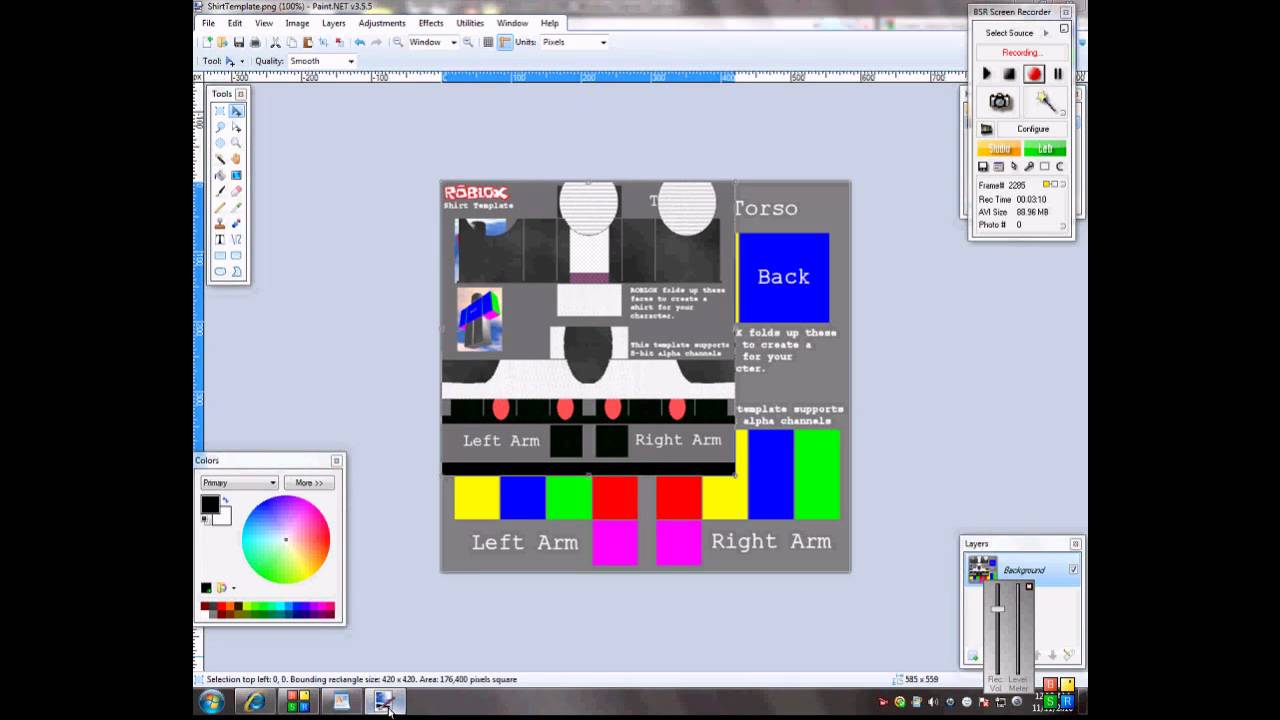Click the New image toolbar icon
1280x720 pixels.
tap(207, 42)
